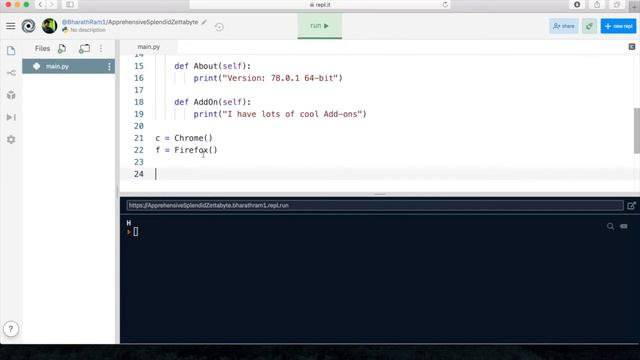
Task: Click the share button
Action: [564, 26]
